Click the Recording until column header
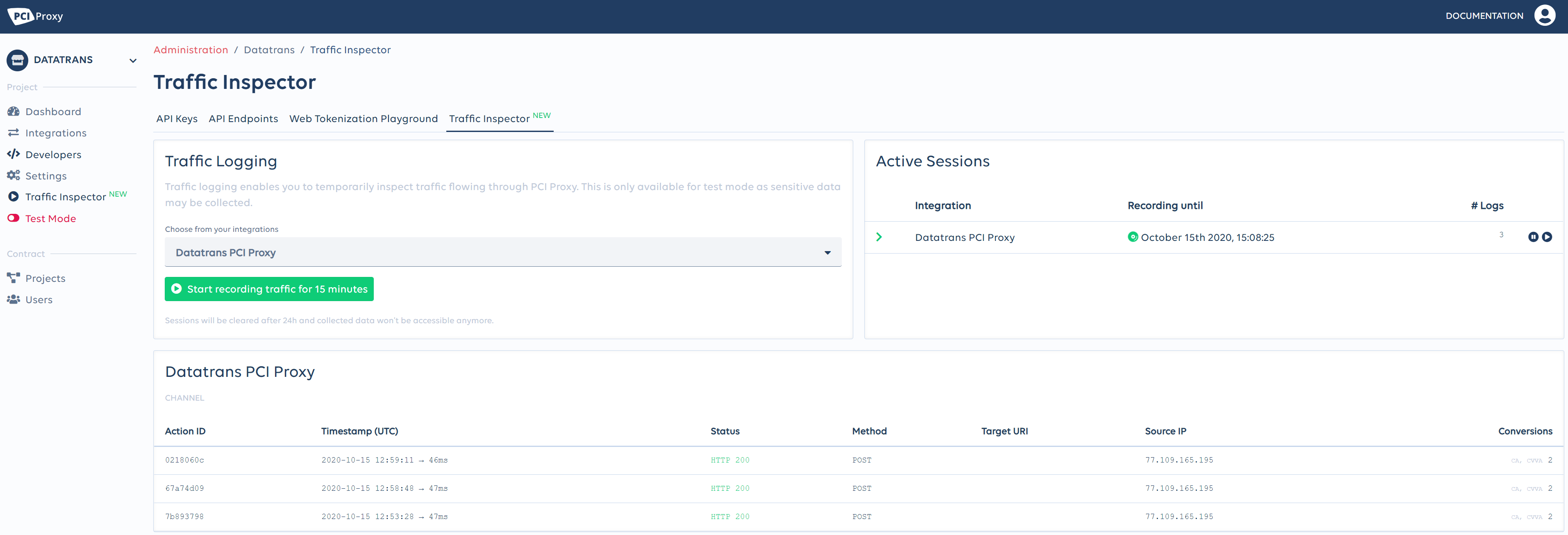1568x535 pixels. pyautogui.click(x=1165, y=206)
